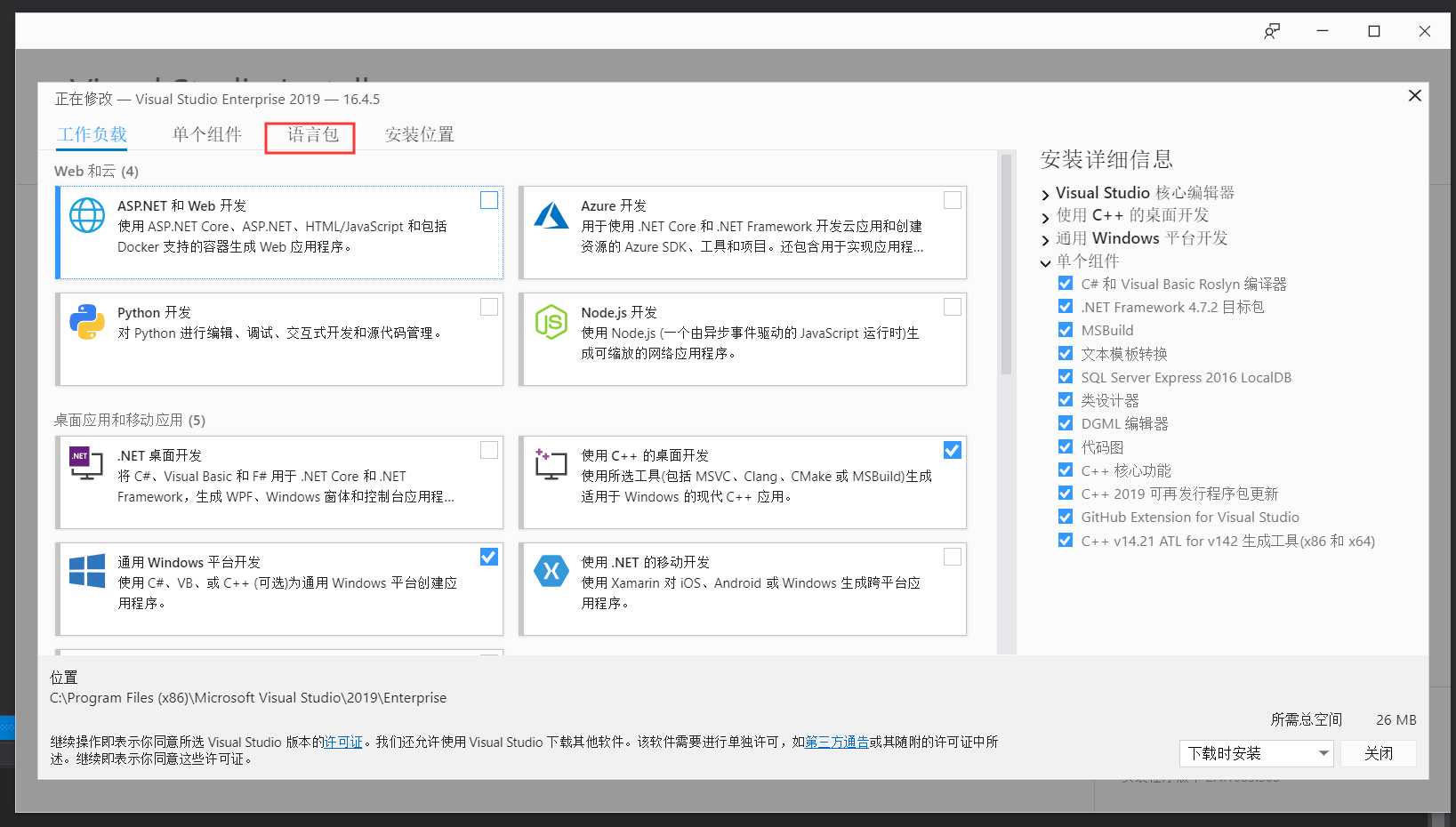Switch to the 单个组件 tab

(x=207, y=134)
